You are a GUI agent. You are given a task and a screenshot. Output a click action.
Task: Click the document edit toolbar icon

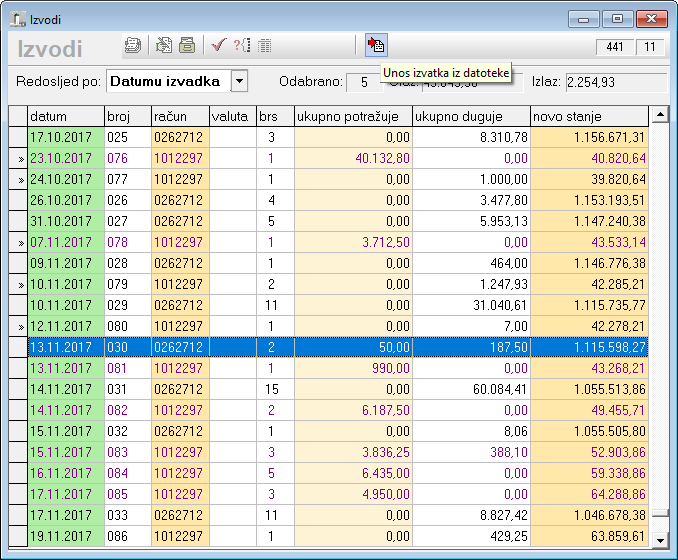(164, 45)
